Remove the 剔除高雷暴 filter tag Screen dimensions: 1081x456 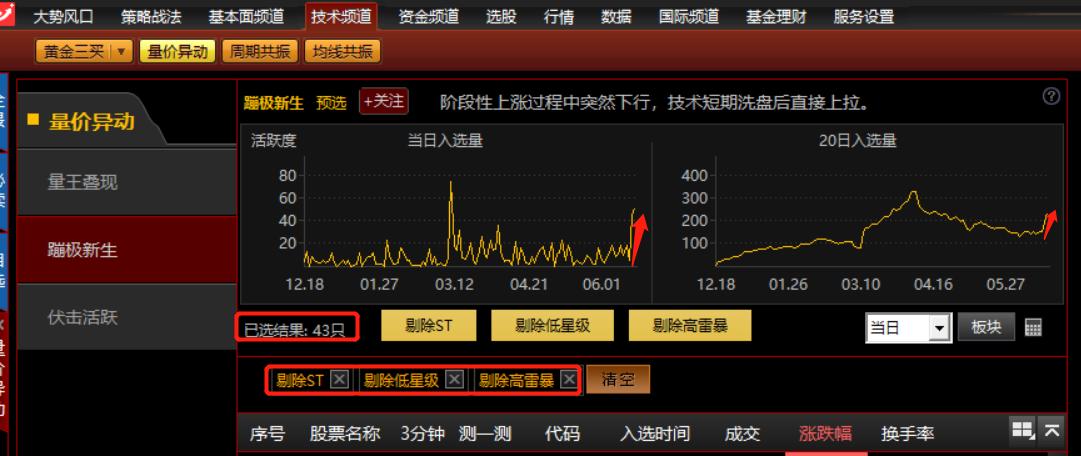tap(568, 379)
